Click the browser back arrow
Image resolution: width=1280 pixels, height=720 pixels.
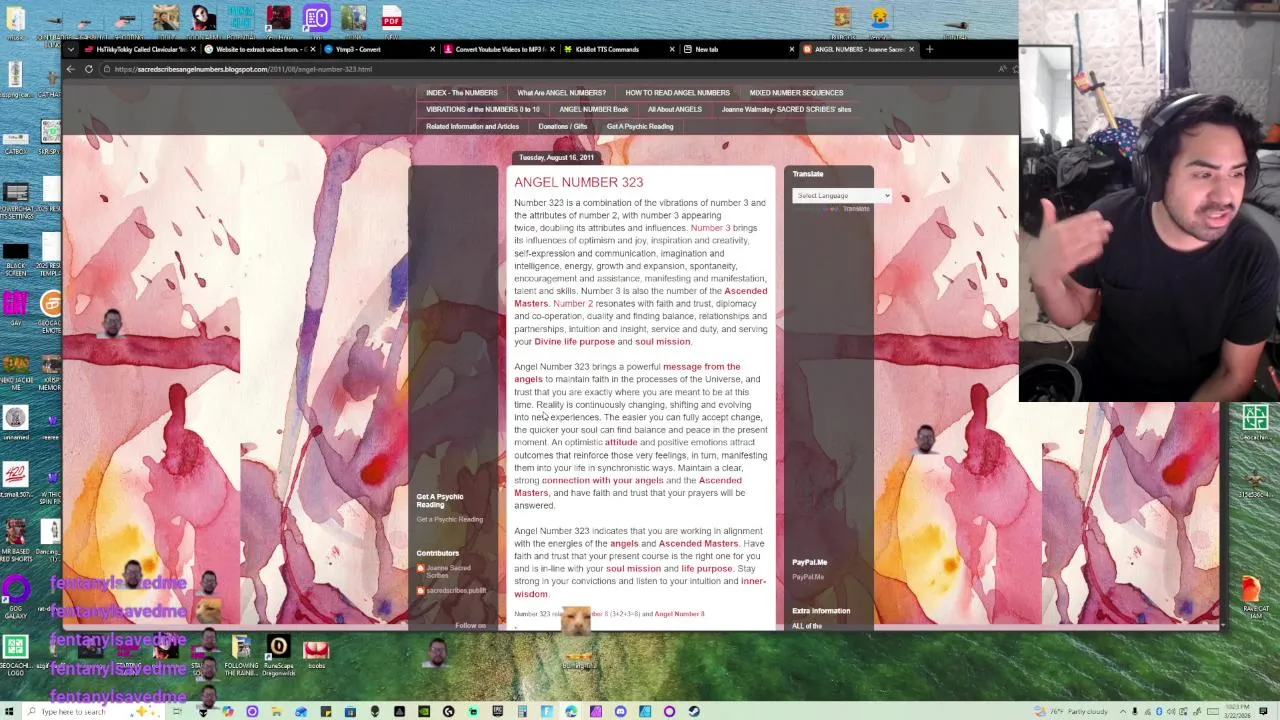70,69
